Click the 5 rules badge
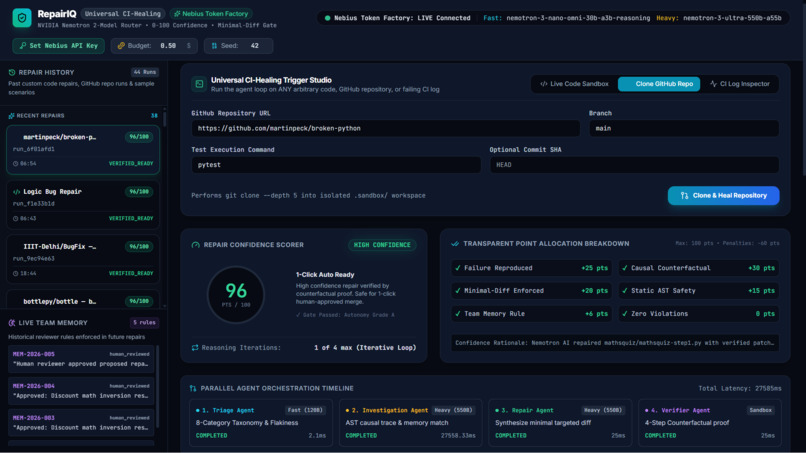Image resolution: width=806 pixels, height=453 pixels. (x=144, y=323)
